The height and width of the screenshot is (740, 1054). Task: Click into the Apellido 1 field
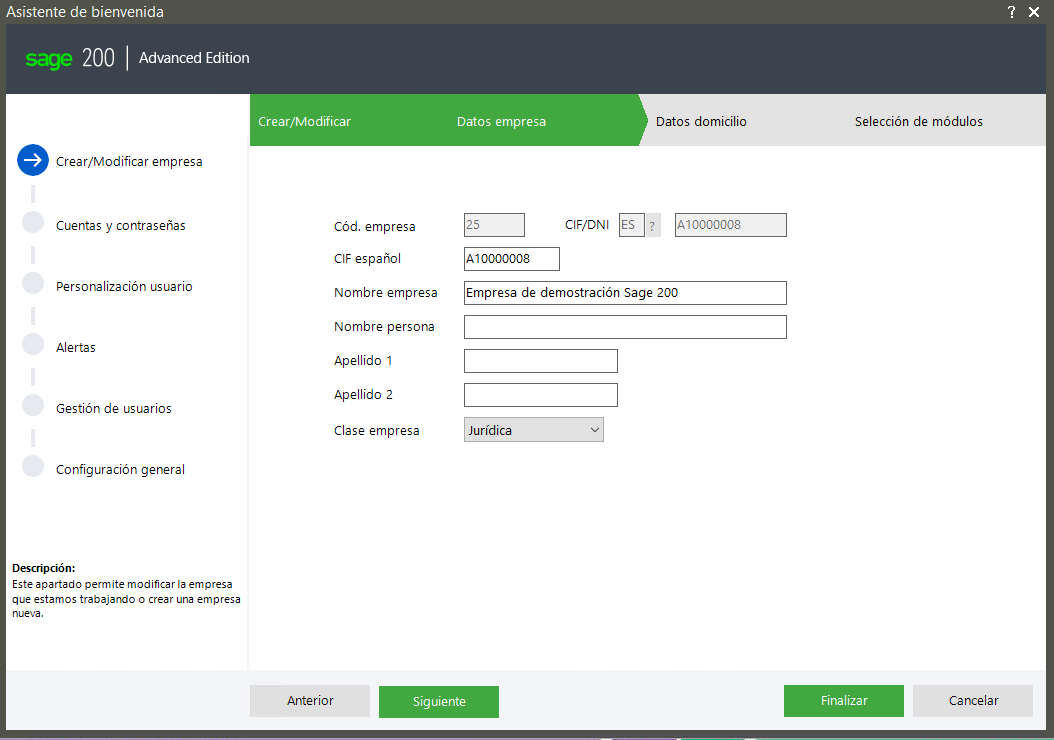(540, 361)
